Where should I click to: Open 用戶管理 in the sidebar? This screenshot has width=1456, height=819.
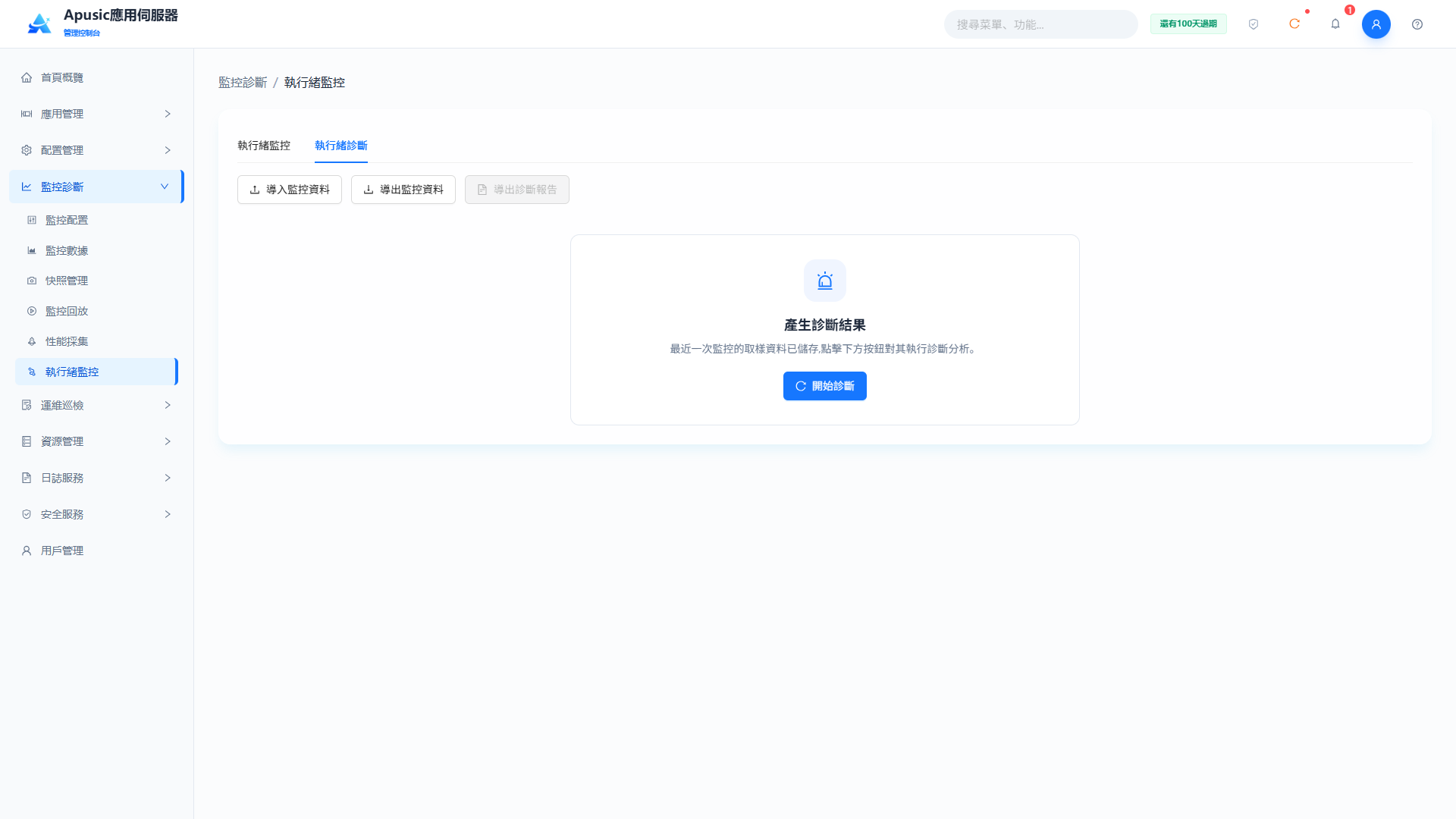click(x=97, y=551)
